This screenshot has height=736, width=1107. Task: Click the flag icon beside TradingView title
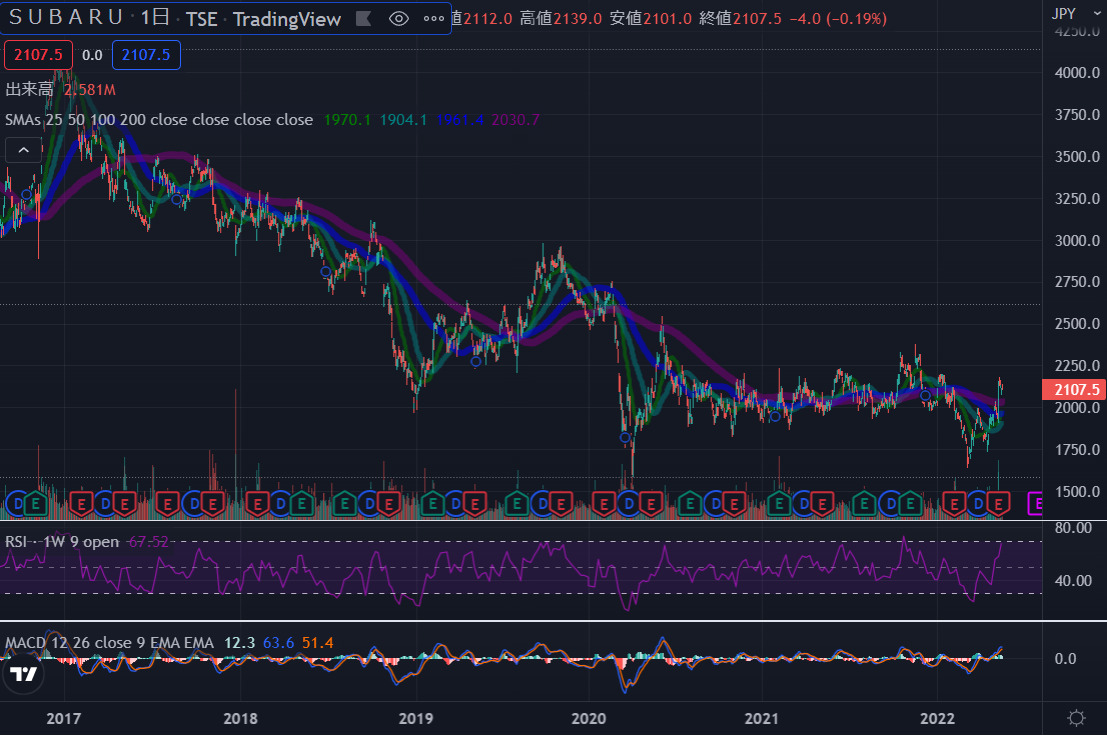[x=364, y=18]
